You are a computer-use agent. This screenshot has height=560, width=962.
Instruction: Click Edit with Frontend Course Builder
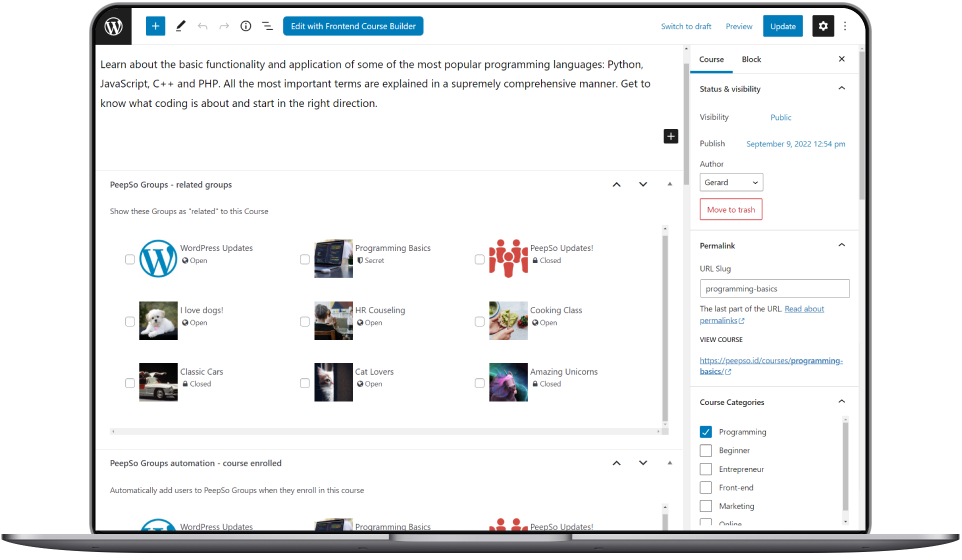tap(353, 26)
